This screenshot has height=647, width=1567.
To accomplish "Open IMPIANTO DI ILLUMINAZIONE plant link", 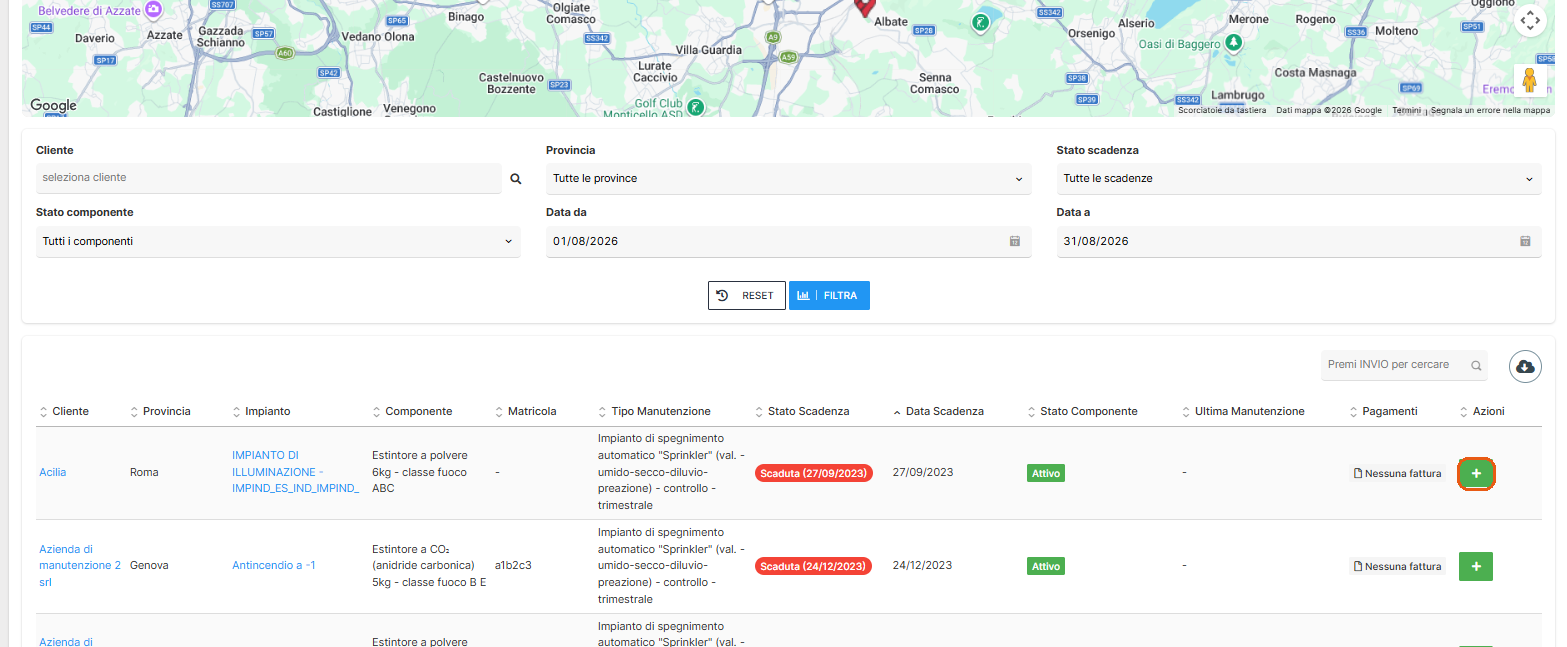I will (x=295, y=472).
